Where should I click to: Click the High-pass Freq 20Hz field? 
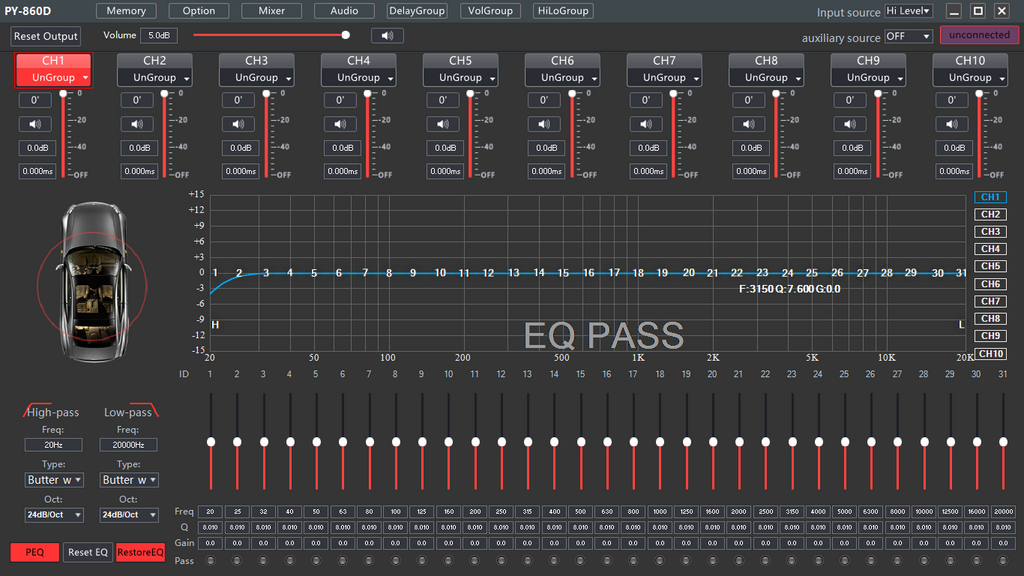tap(54, 445)
